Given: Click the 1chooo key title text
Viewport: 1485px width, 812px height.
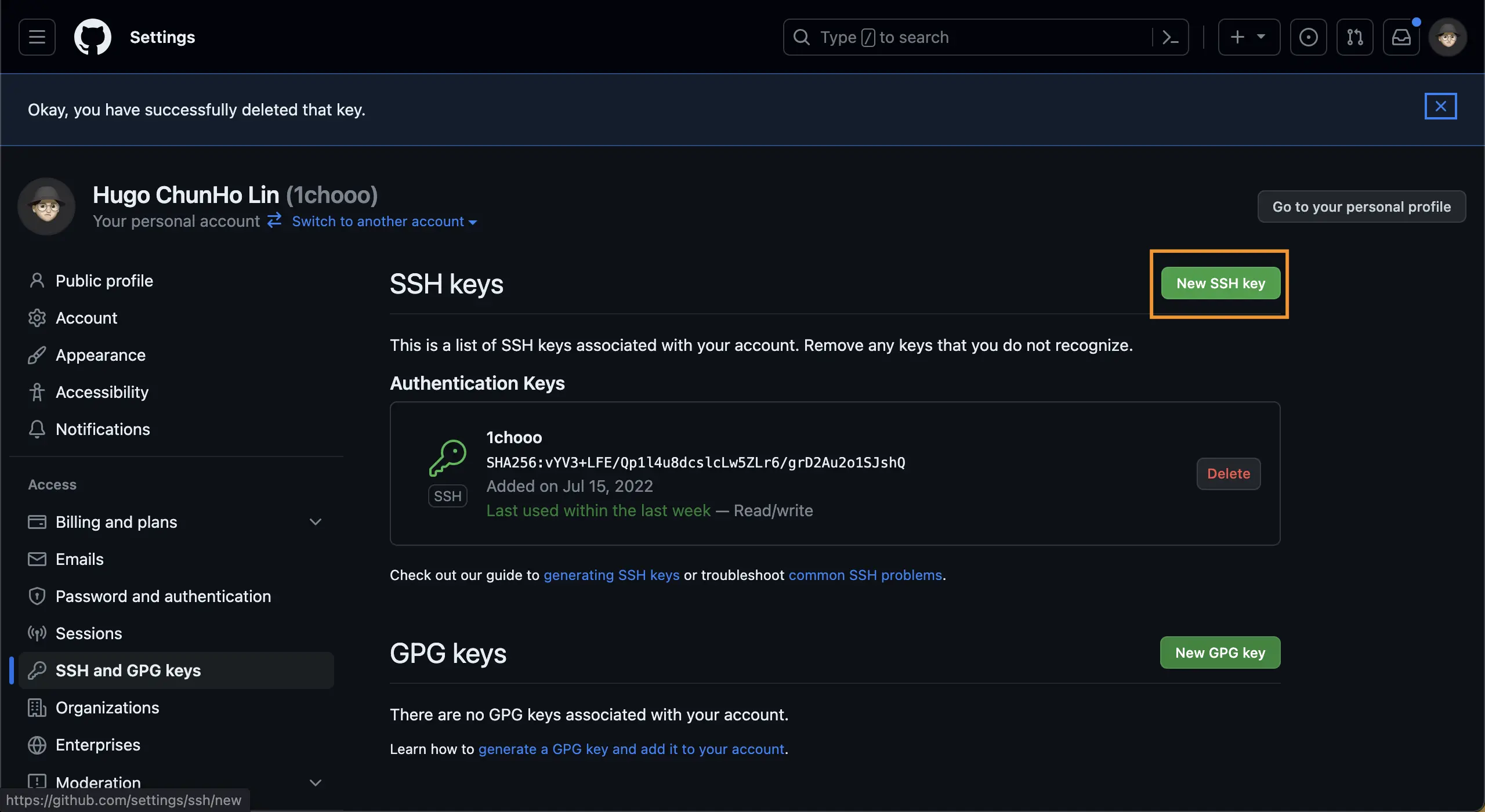Looking at the screenshot, I should (514, 437).
